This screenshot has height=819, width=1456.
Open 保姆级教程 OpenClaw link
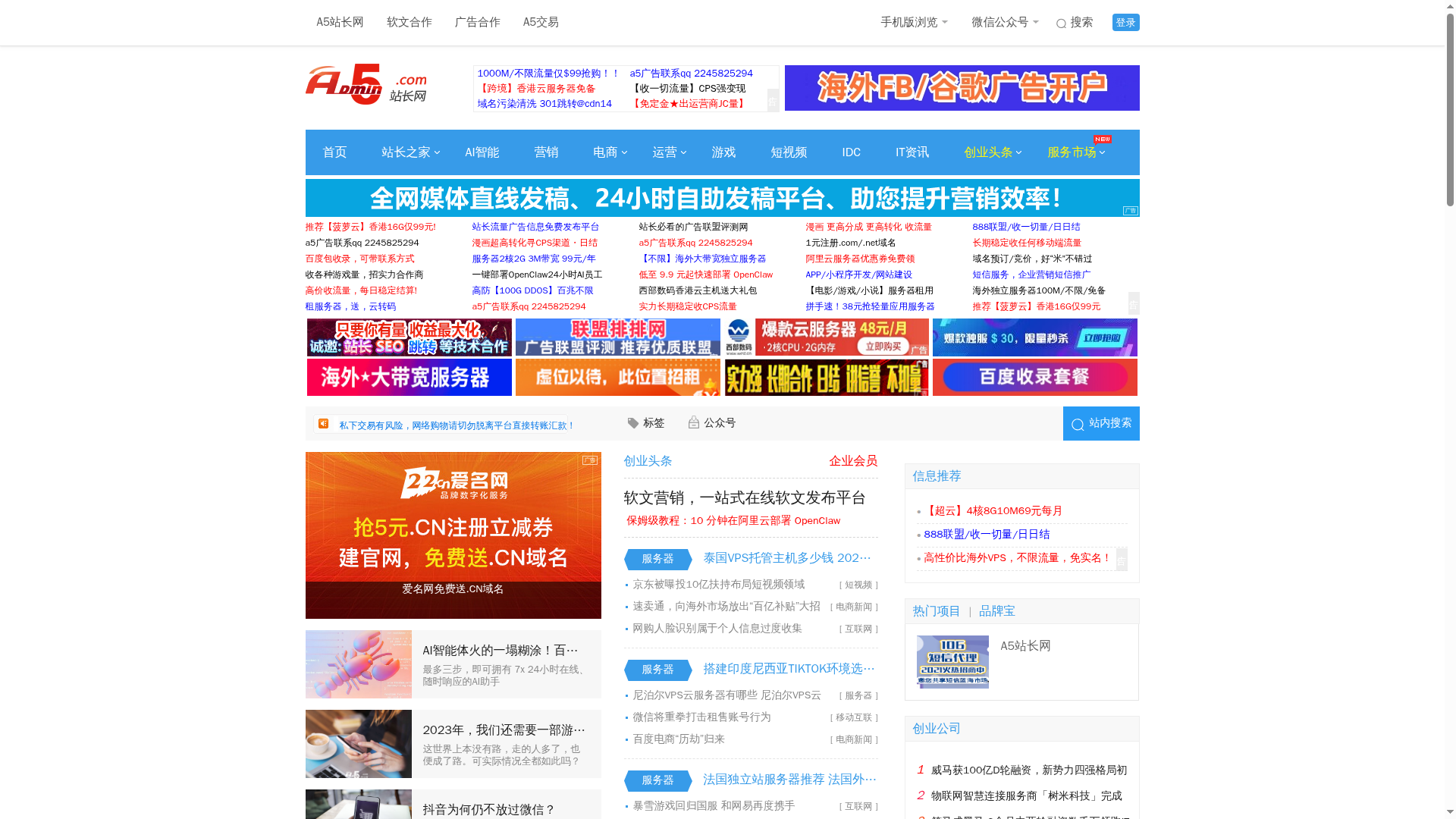click(733, 521)
